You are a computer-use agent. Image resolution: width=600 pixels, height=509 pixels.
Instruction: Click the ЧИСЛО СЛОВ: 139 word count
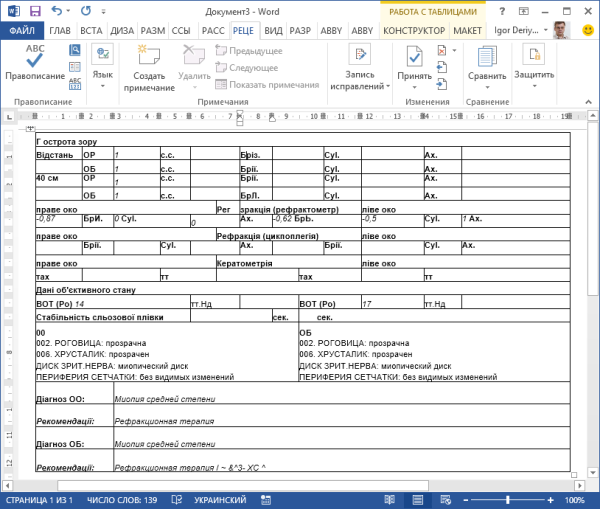pyautogui.click(x=122, y=500)
